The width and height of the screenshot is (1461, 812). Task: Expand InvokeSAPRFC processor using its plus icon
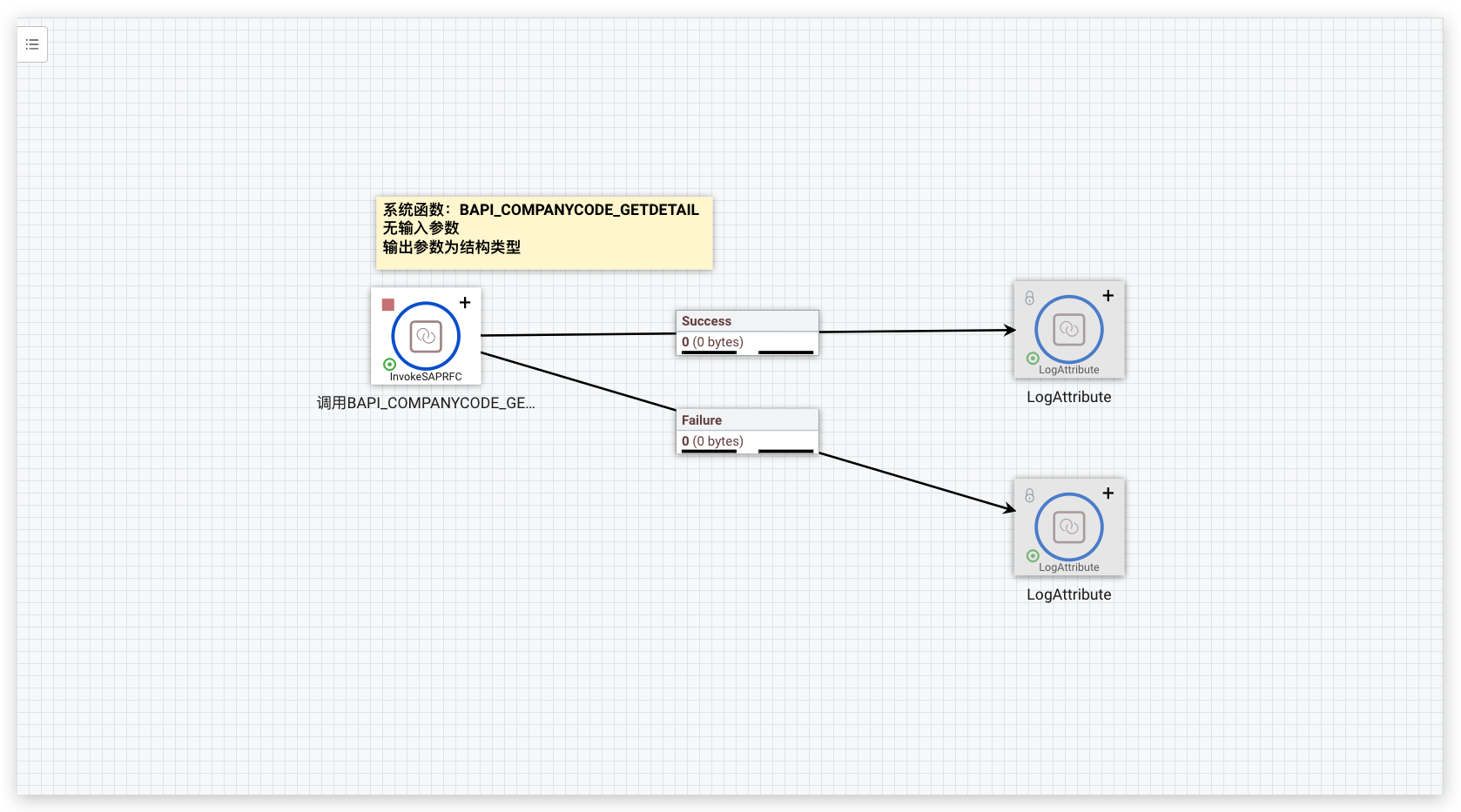tap(465, 303)
